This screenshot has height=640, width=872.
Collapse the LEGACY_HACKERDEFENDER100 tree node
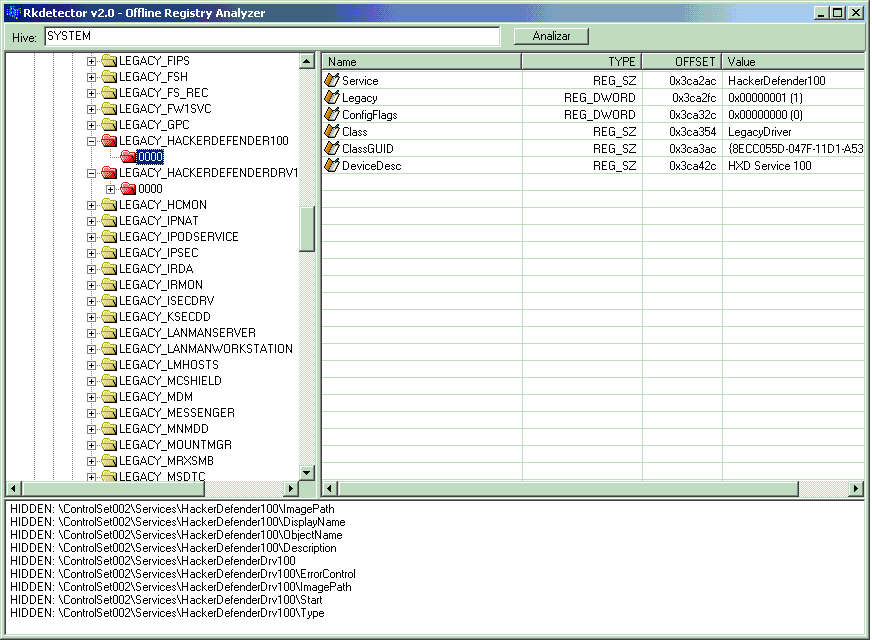(x=92, y=141)
